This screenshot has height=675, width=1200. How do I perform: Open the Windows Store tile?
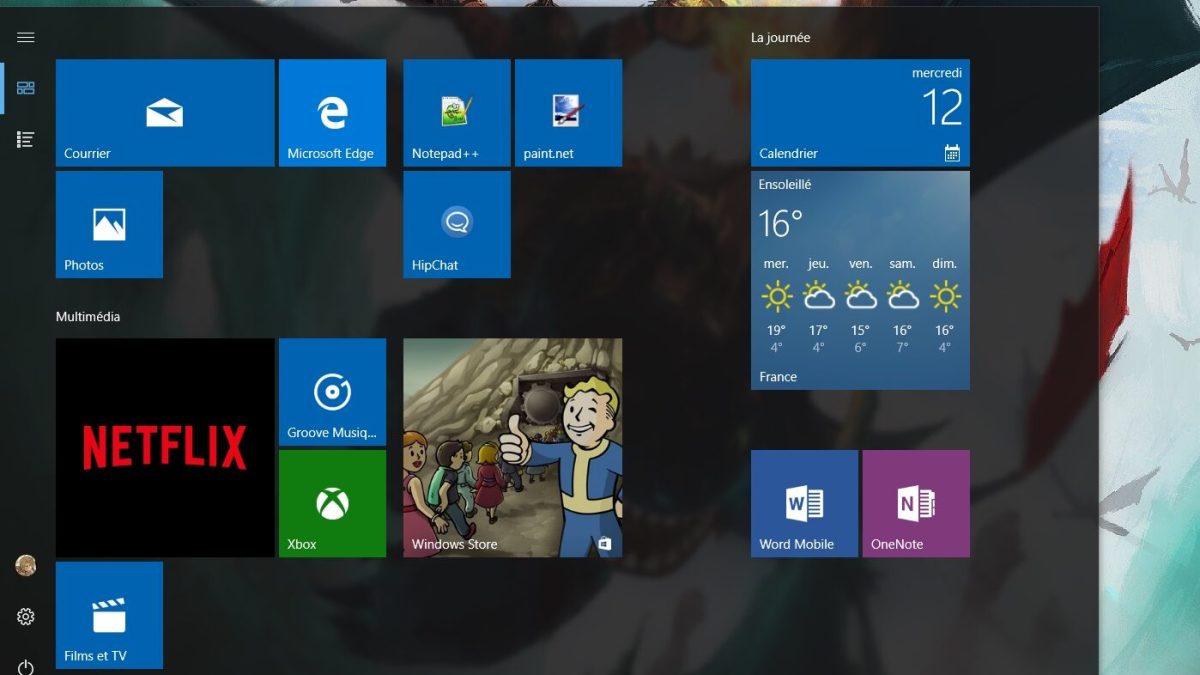[x=513, y=447]
